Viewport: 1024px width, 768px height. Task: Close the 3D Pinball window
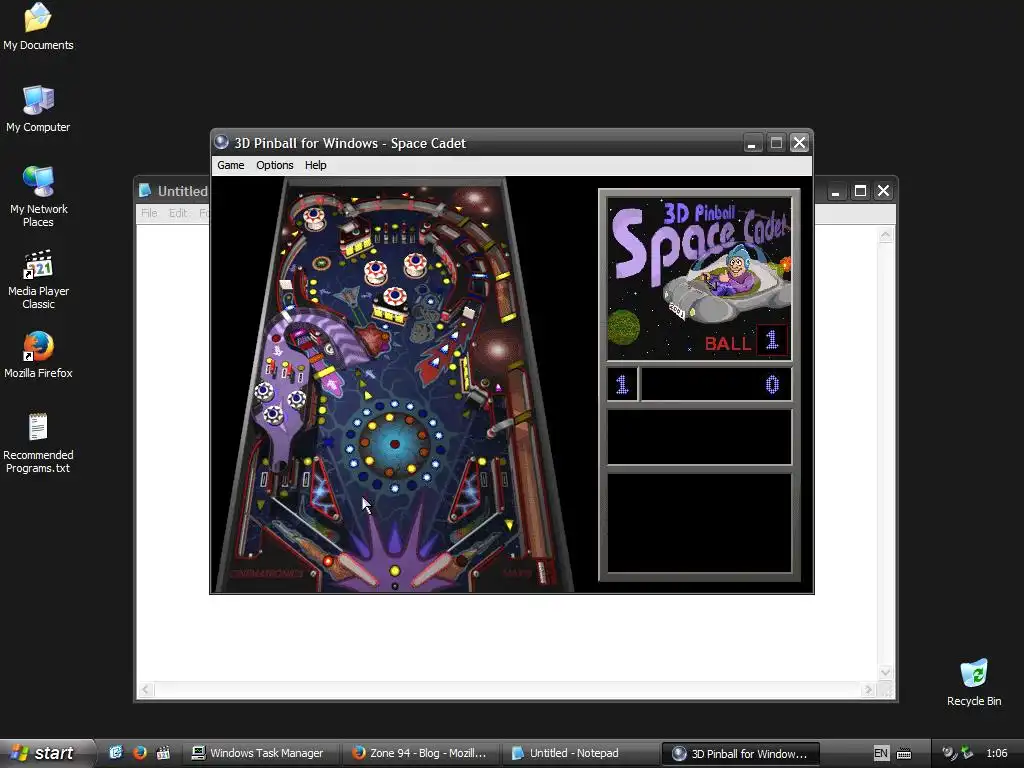799,143
